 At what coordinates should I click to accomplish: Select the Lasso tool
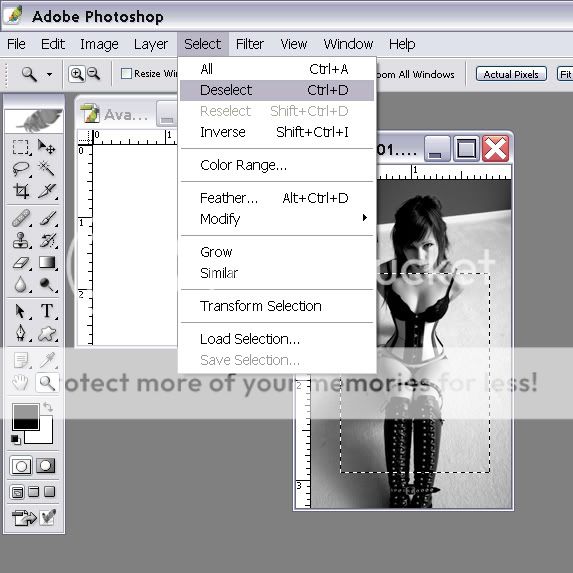(x=21, y=169)
